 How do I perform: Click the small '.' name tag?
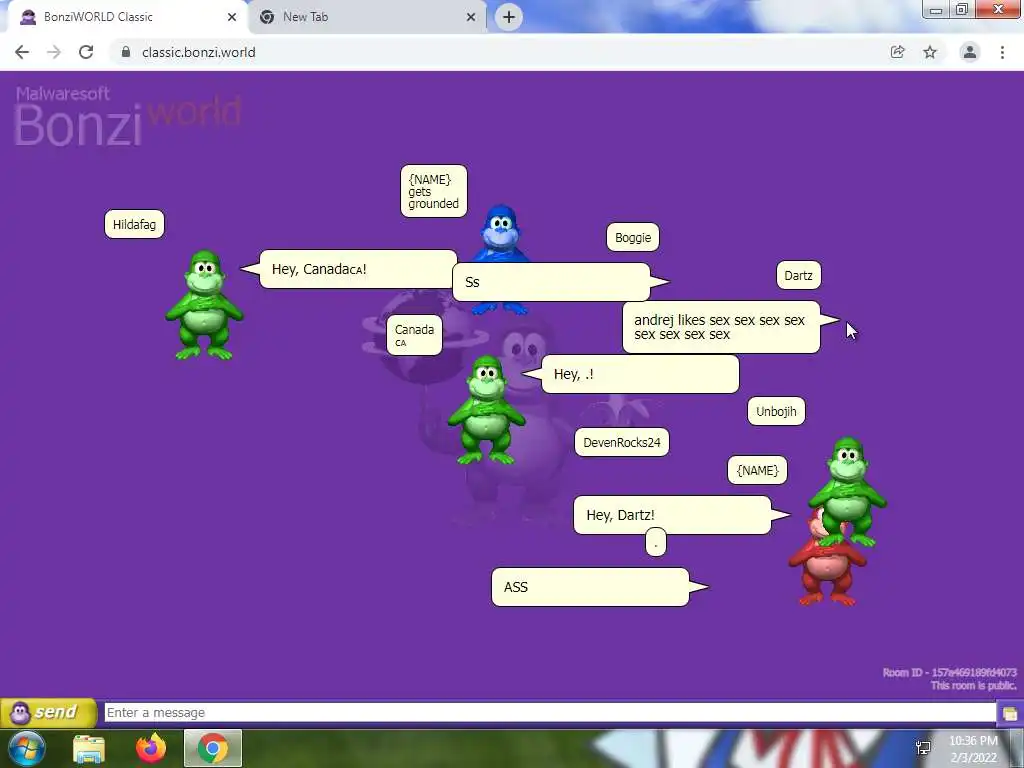tap(656, 543)
